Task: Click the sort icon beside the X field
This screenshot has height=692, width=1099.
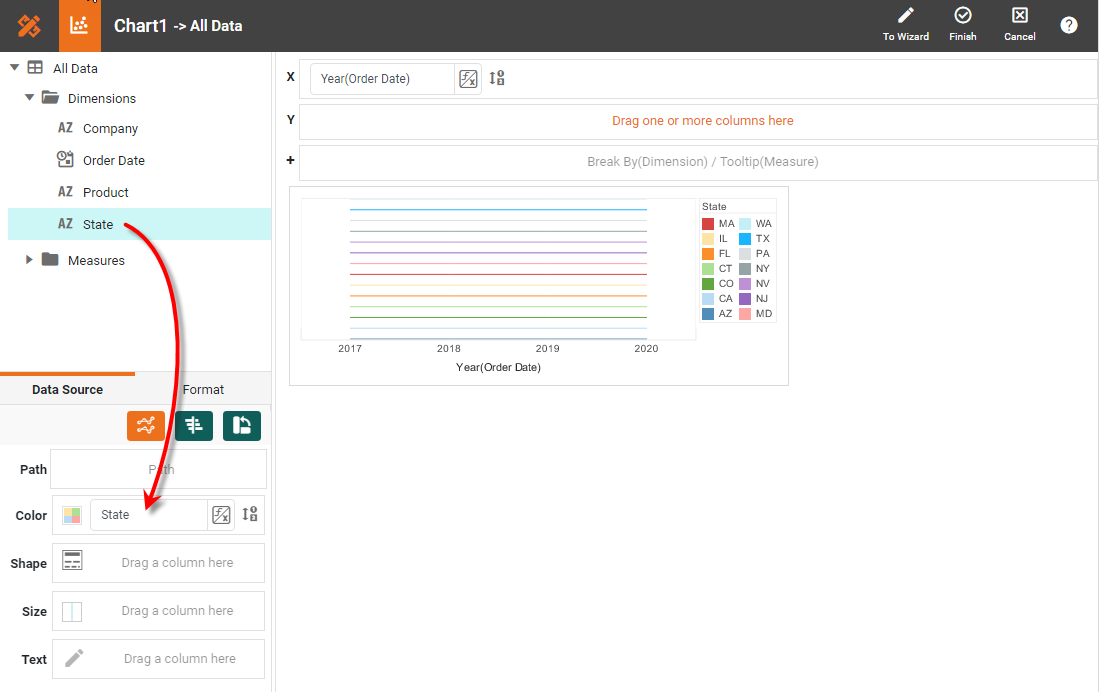Action: [x=497, y=78]
